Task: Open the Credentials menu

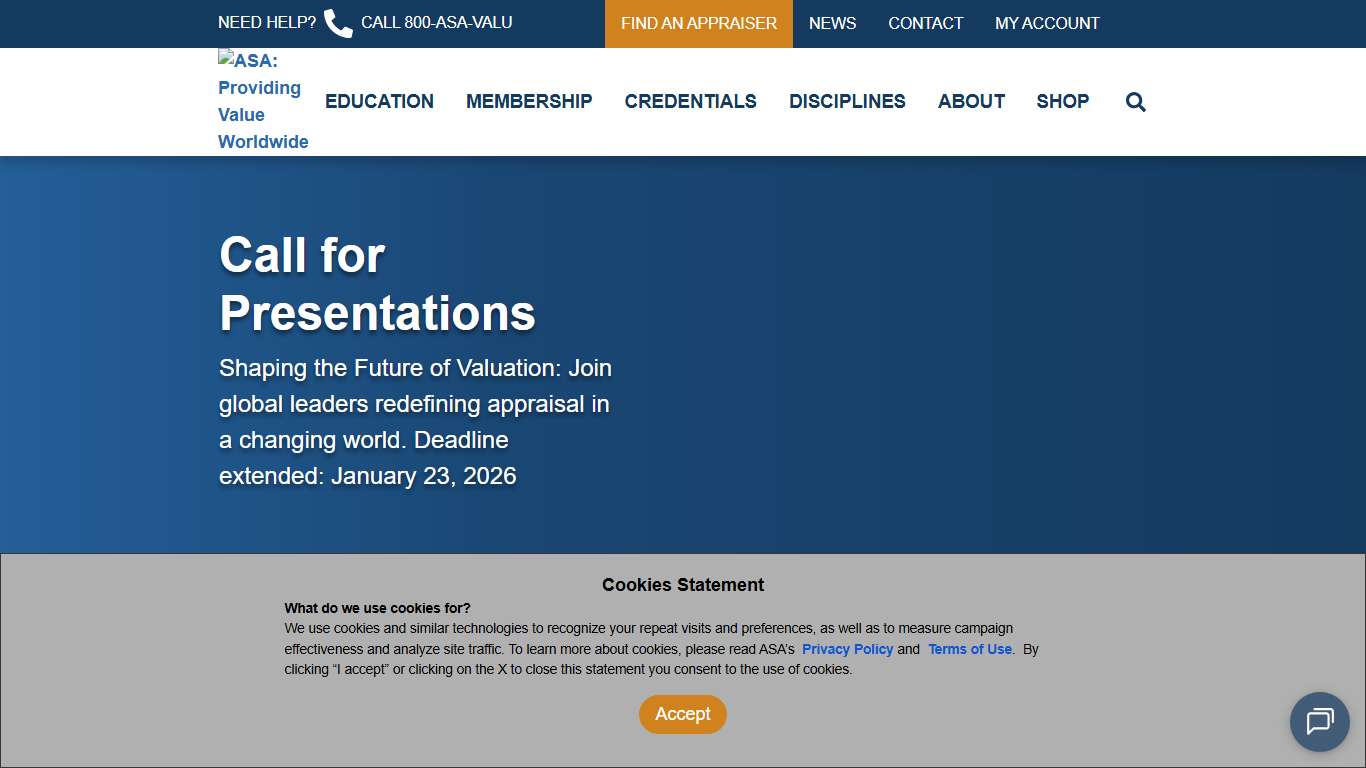Action: click(x=690, y=102)
